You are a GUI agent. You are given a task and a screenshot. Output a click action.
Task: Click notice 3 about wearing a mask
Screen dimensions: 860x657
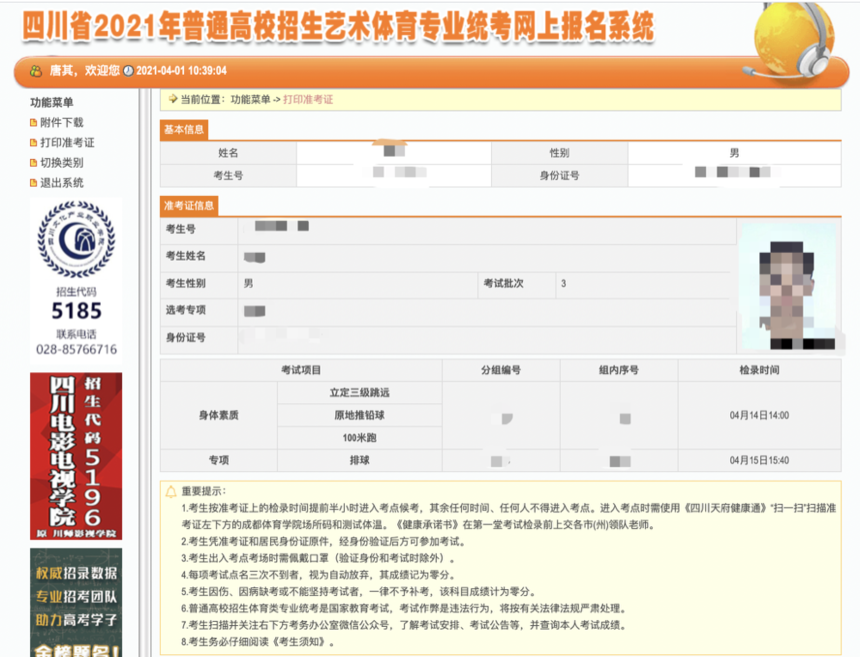tap(318, 558)
